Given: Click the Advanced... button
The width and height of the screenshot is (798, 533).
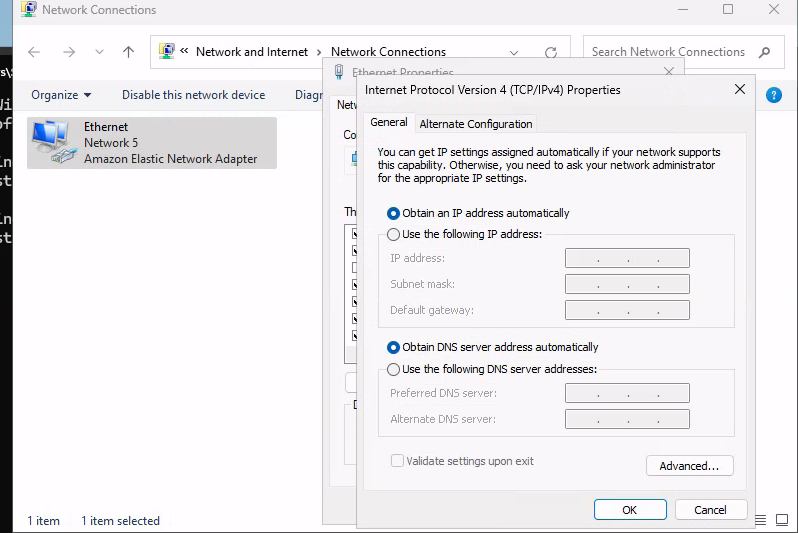Looking at the screenshot, I should pos(689,466).
